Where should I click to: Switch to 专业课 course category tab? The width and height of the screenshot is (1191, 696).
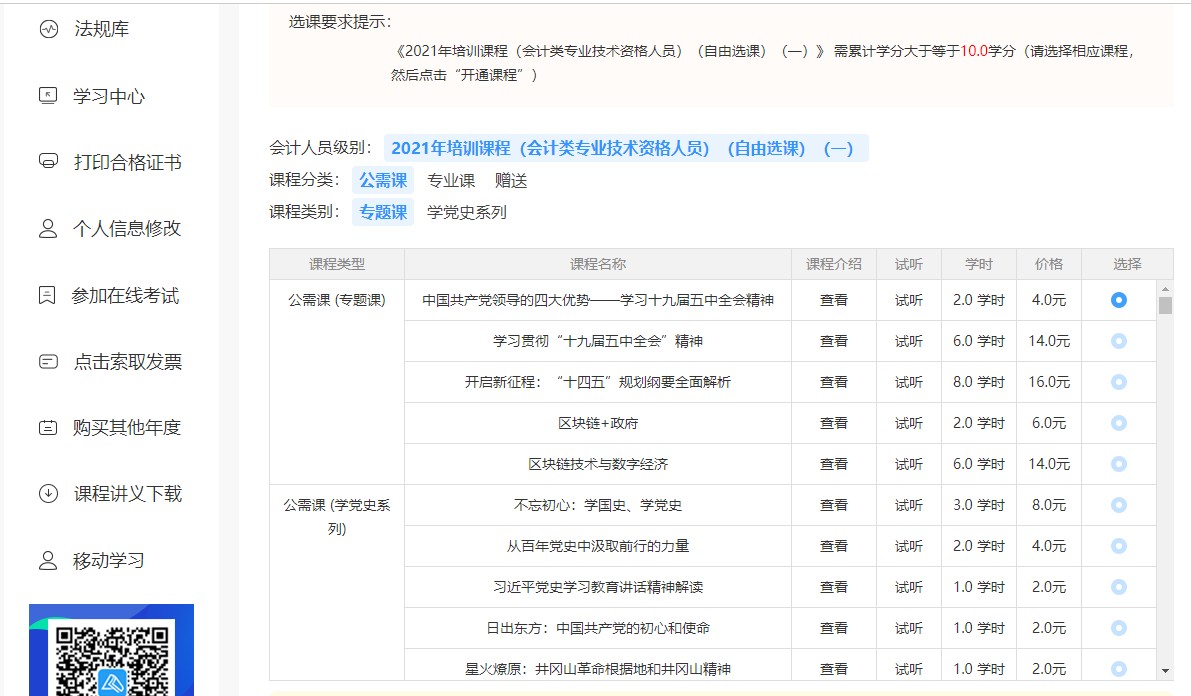[451, 181]
